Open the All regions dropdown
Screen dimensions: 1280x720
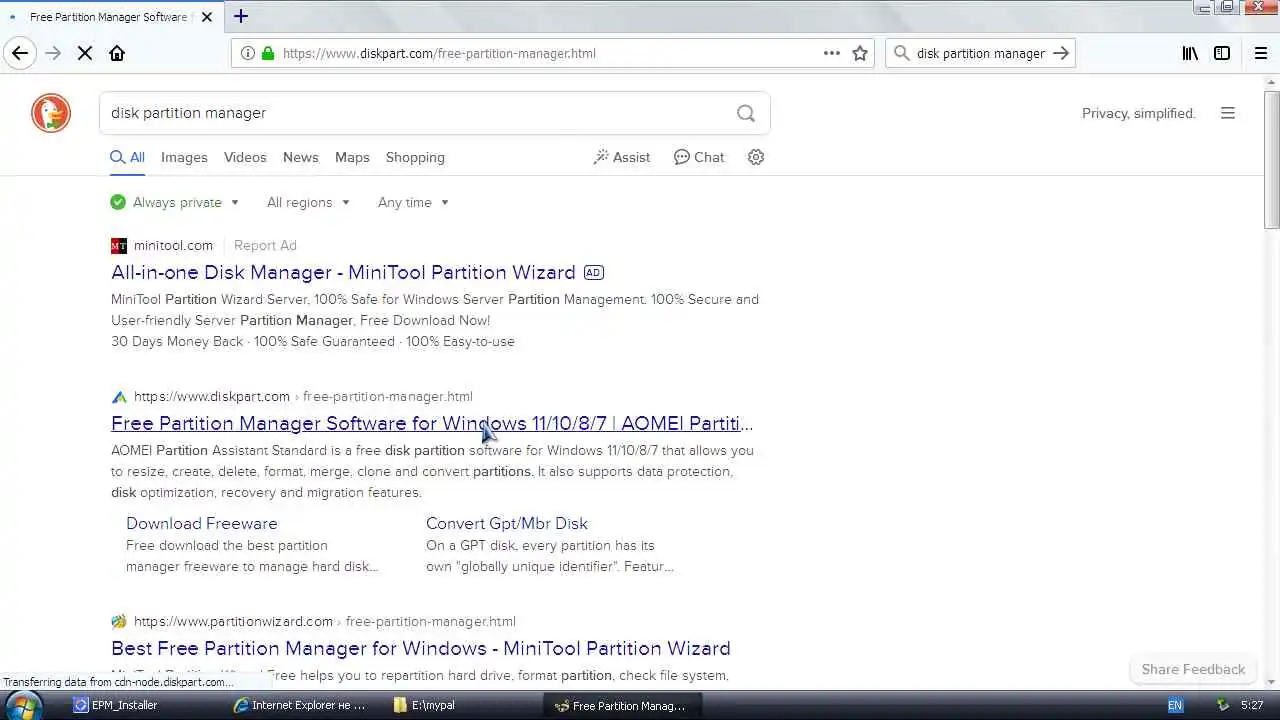(x=308, y=202)
